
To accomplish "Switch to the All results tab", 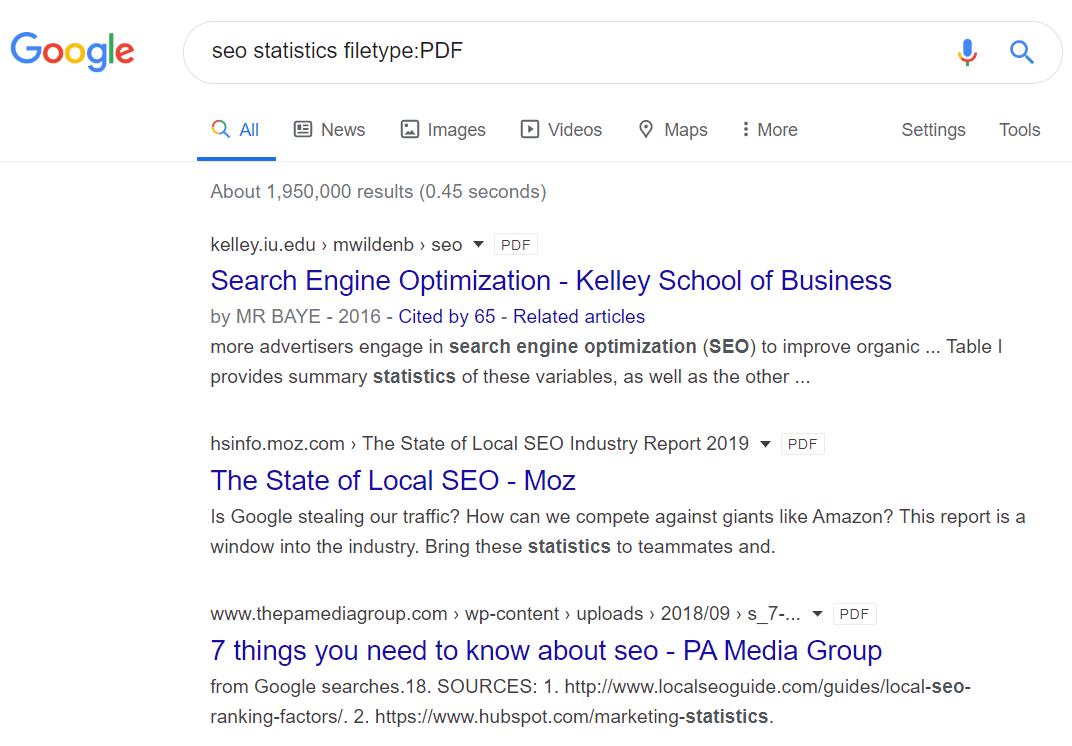I will (x=236, y=129).
